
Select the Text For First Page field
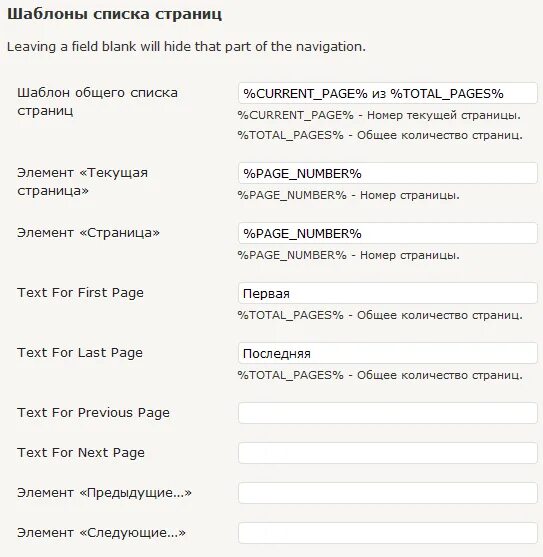(388, 293)
